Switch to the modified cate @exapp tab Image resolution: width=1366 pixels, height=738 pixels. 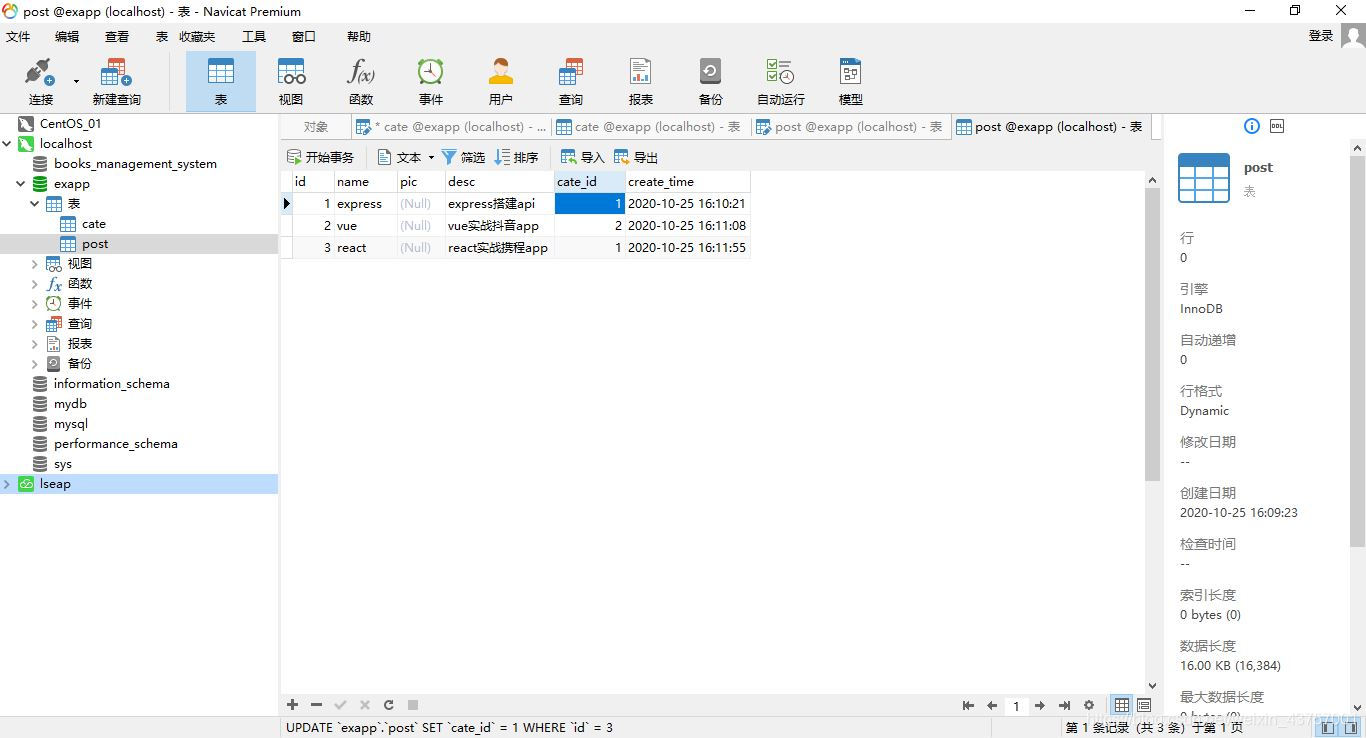coord(451,127)
